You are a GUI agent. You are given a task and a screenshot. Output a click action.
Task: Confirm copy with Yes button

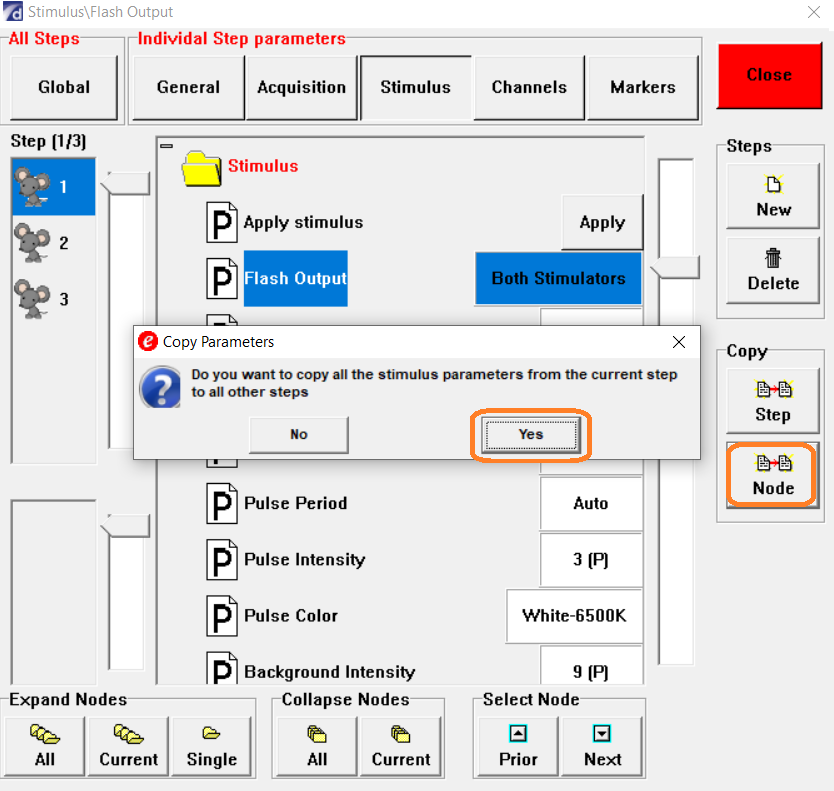click(531, 435)
